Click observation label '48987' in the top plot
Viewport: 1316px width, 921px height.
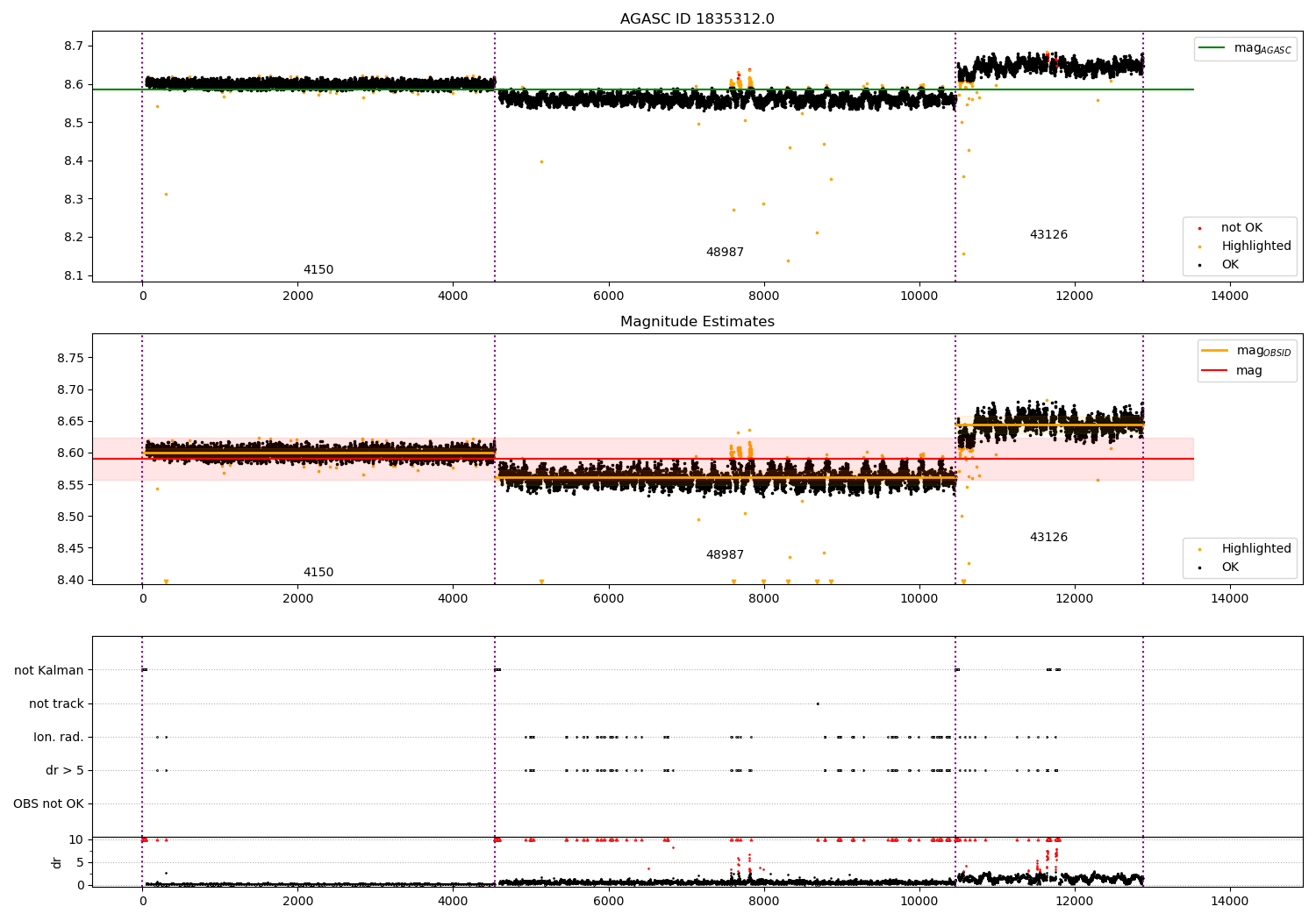pyautogui.click(x=725, y=253)
